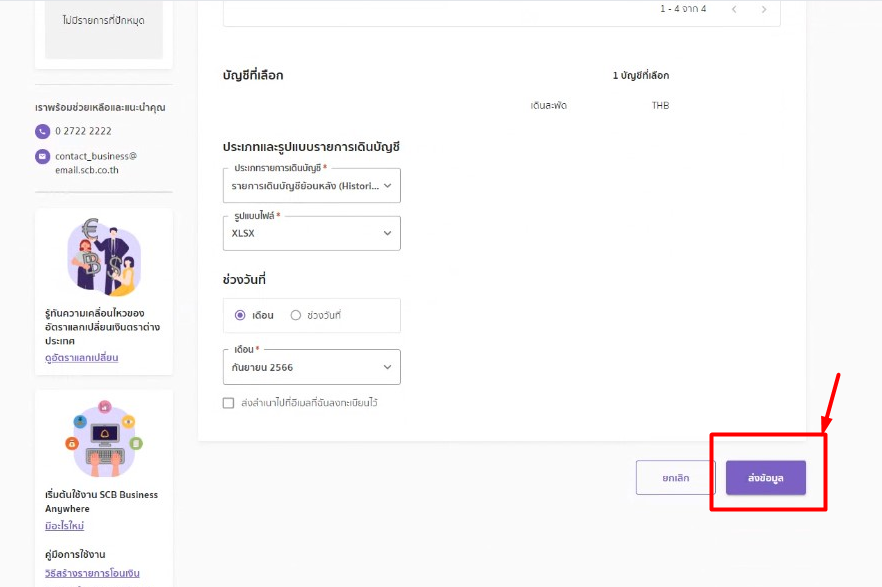
Task: Click the ประเภทและรูปแบบรายการเดินบัญชี heading
Action: [x=311, y=147]
